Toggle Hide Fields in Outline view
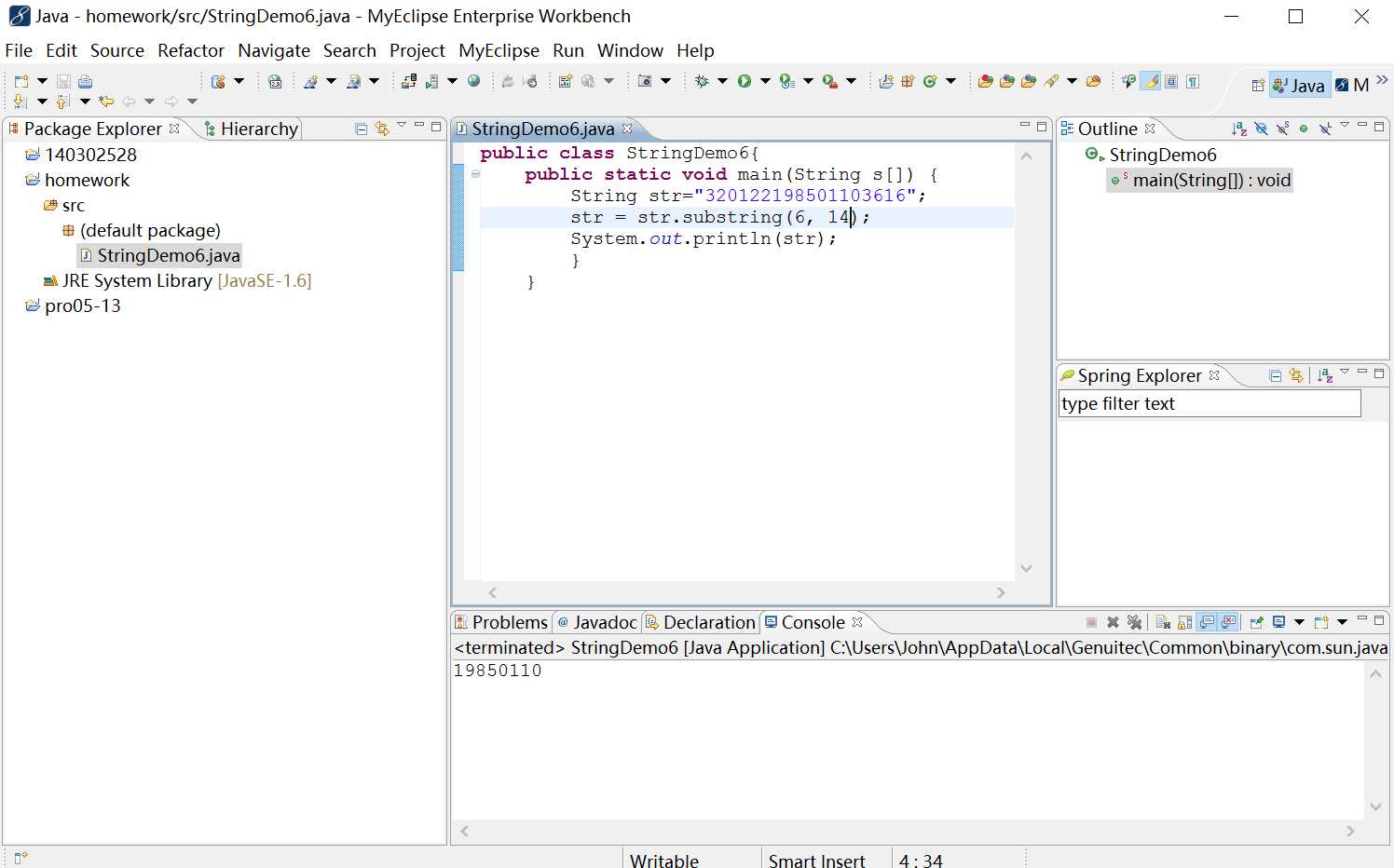This screenshot has width=1394, height=868. (1262, 129)
